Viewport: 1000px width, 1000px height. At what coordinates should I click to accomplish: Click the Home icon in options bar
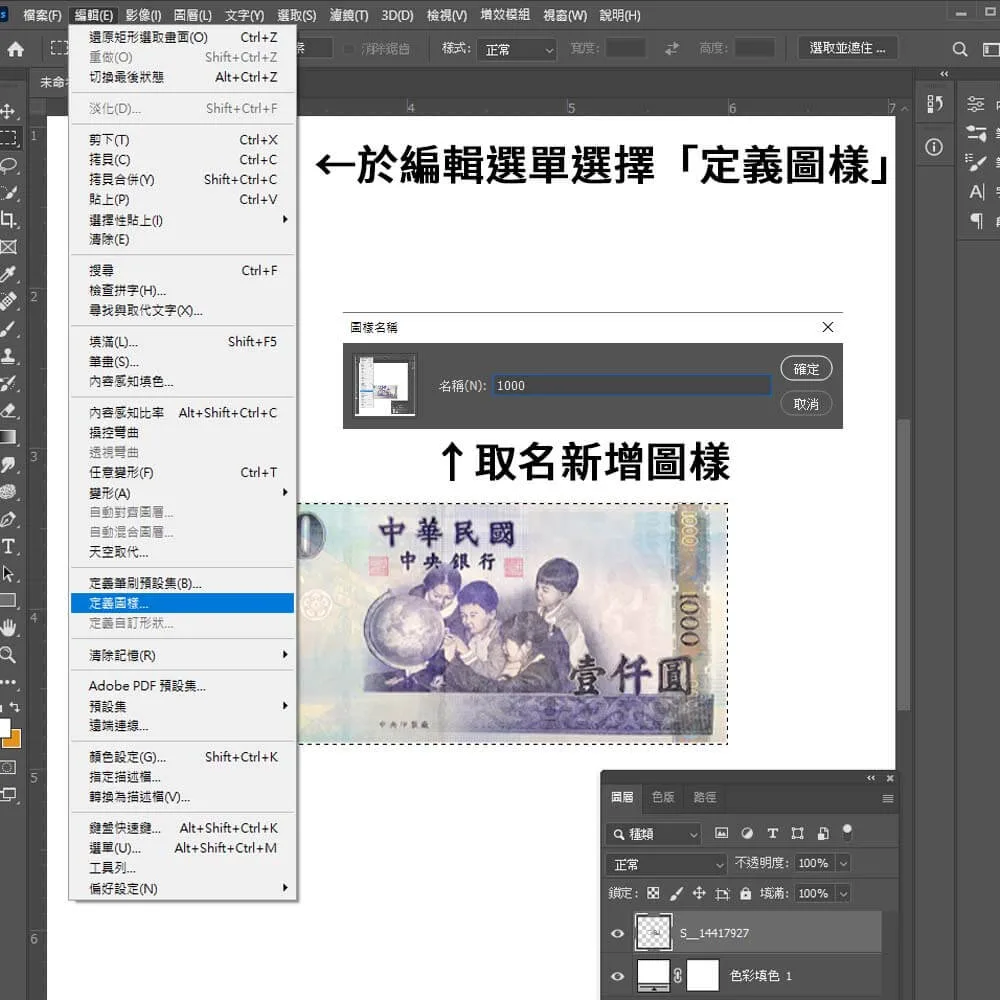pos(15,48)
